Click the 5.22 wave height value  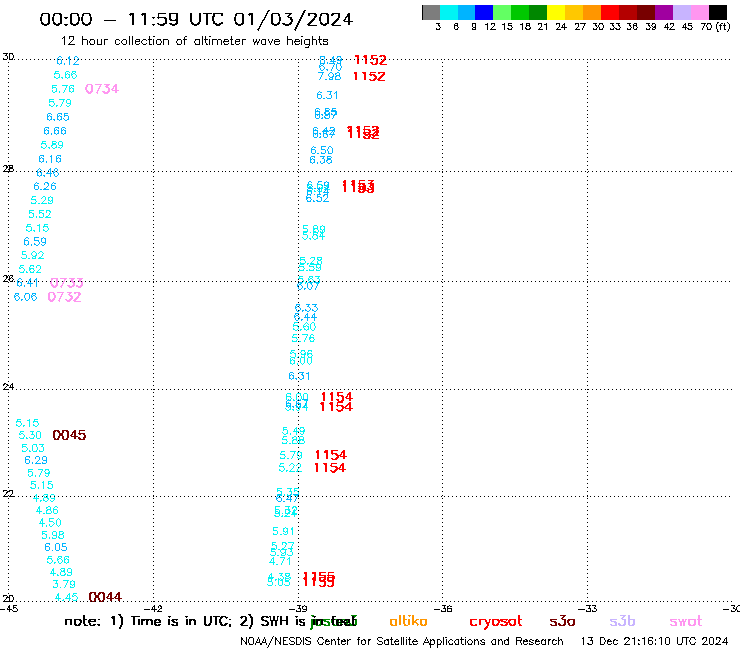[x=290, y=468]
